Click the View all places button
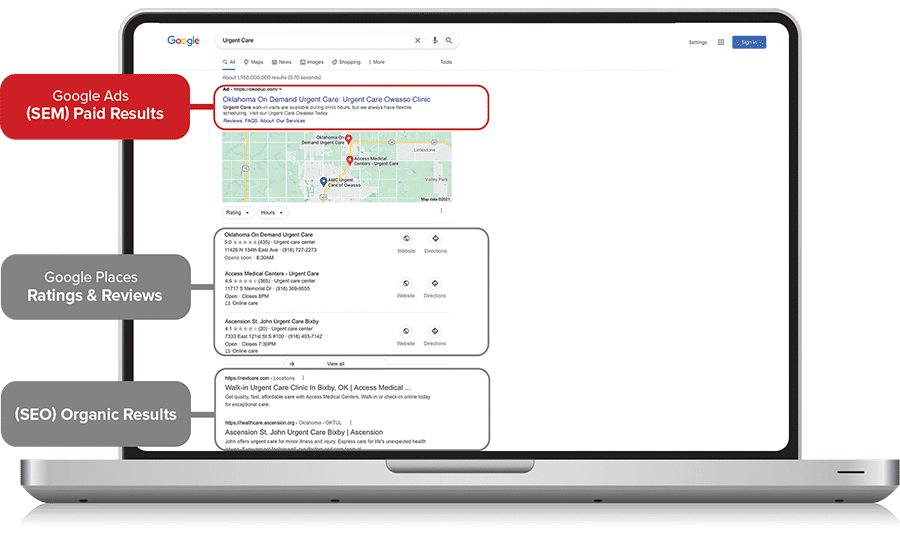This screenshot has width=900, height=537. 335,364
